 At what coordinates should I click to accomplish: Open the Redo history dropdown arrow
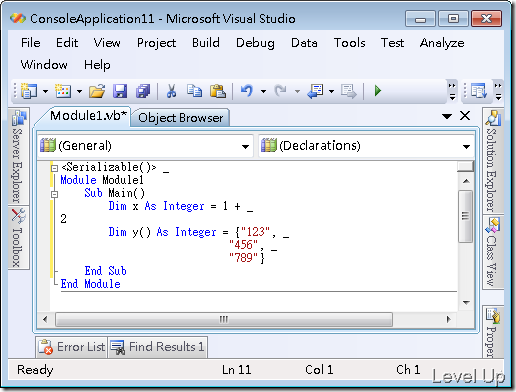pos(297,91)
